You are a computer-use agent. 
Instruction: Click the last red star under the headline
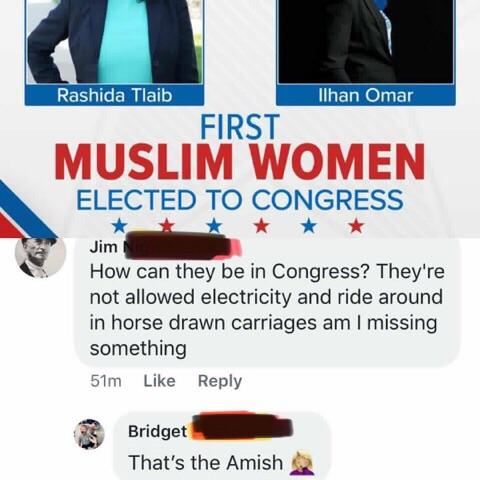click(356, 226)
